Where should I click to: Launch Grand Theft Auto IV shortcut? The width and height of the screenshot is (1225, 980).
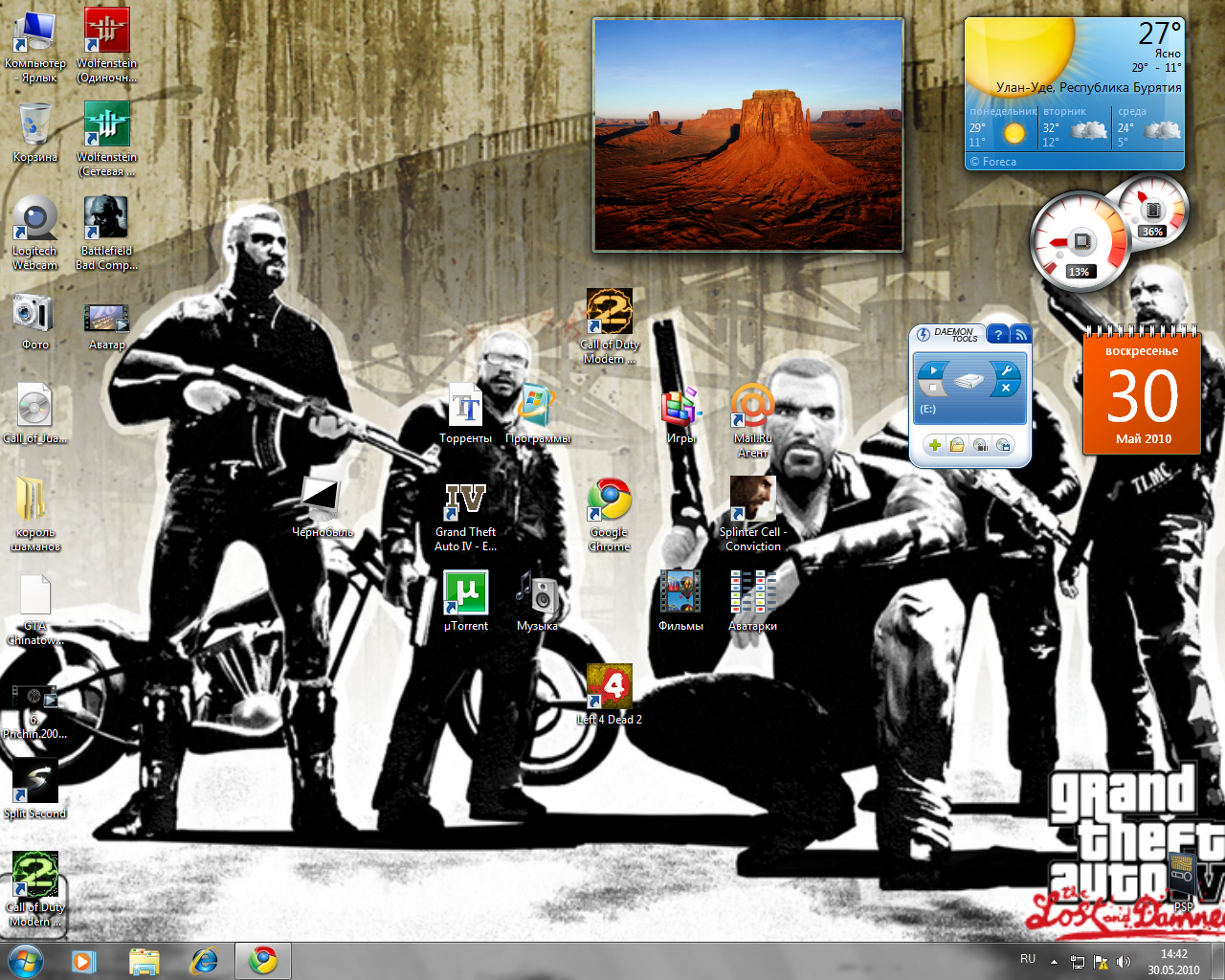pos(466,514)
